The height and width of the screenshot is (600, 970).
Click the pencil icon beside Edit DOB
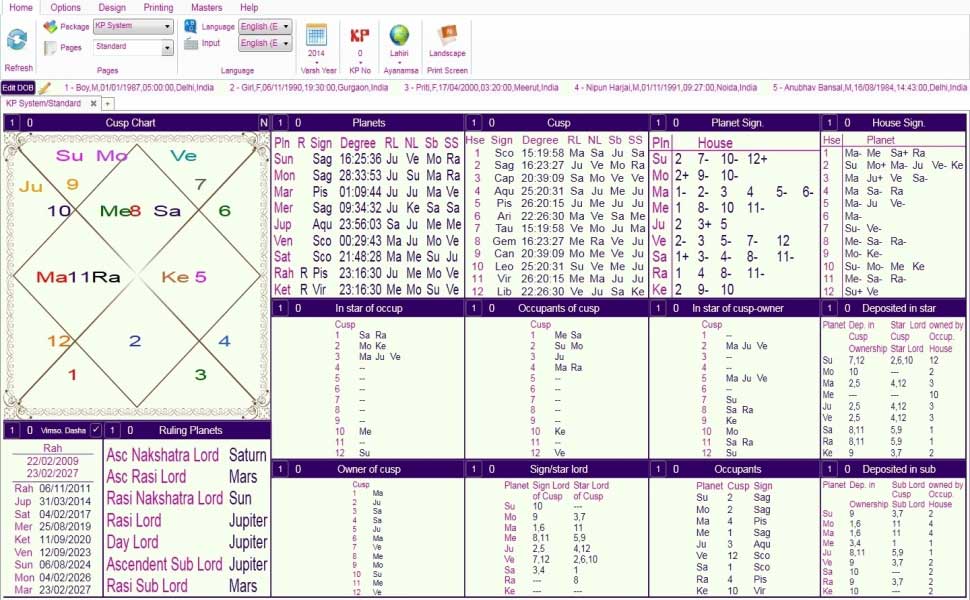point(44,88)
